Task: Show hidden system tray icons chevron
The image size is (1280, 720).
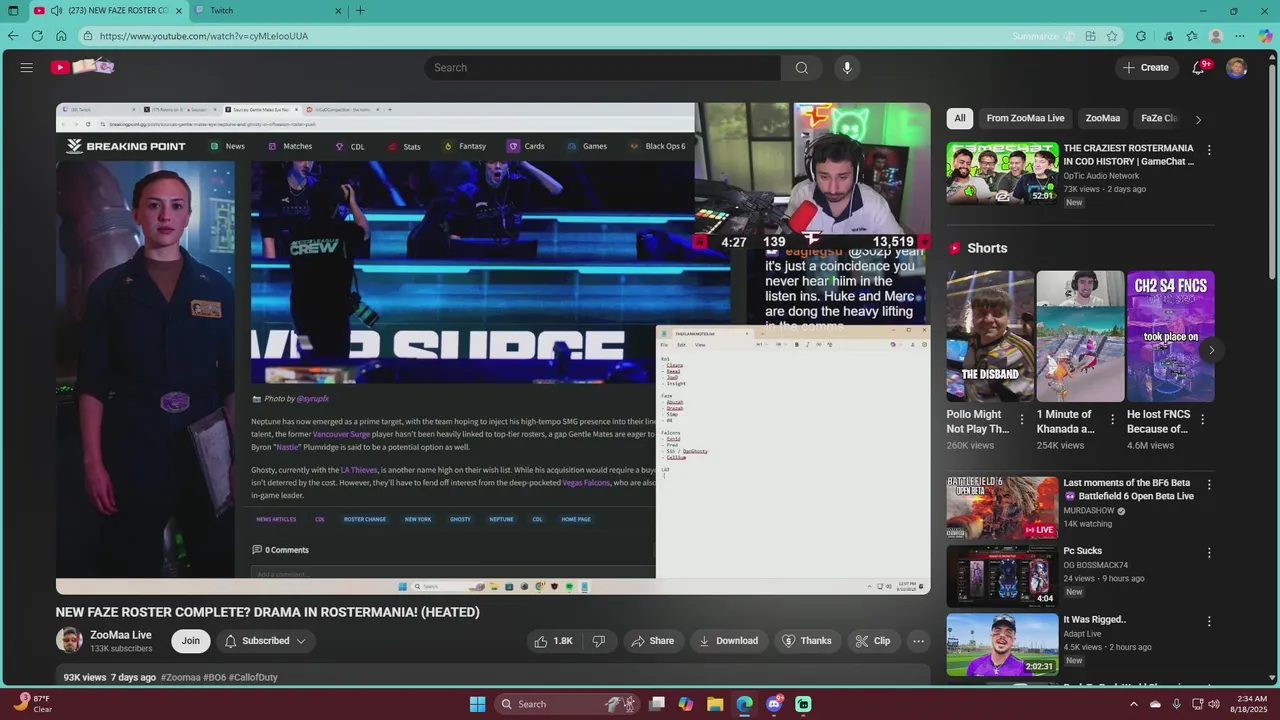Action: [x=1133, y=704]
